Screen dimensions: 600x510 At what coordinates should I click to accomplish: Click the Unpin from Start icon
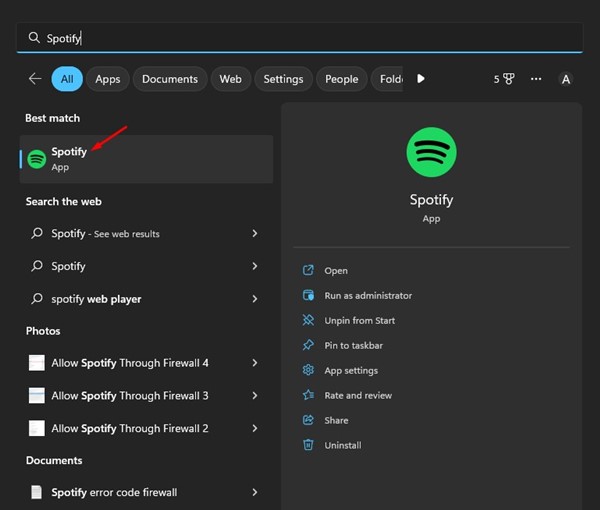pos(308,320)
